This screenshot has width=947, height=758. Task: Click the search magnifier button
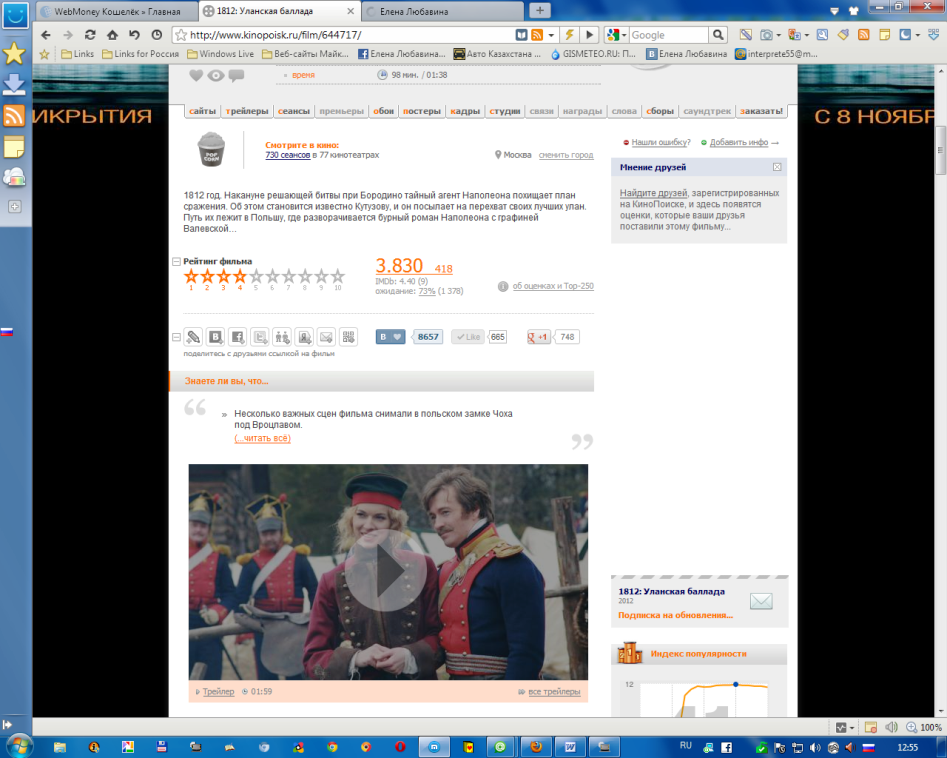(x=717, y=34)
